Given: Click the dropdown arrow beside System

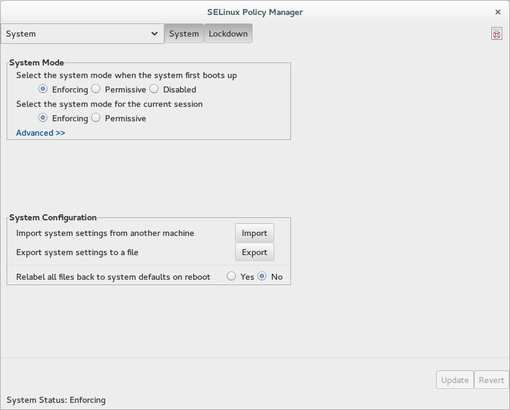Looking at the screenshot, I should [154, 34].
